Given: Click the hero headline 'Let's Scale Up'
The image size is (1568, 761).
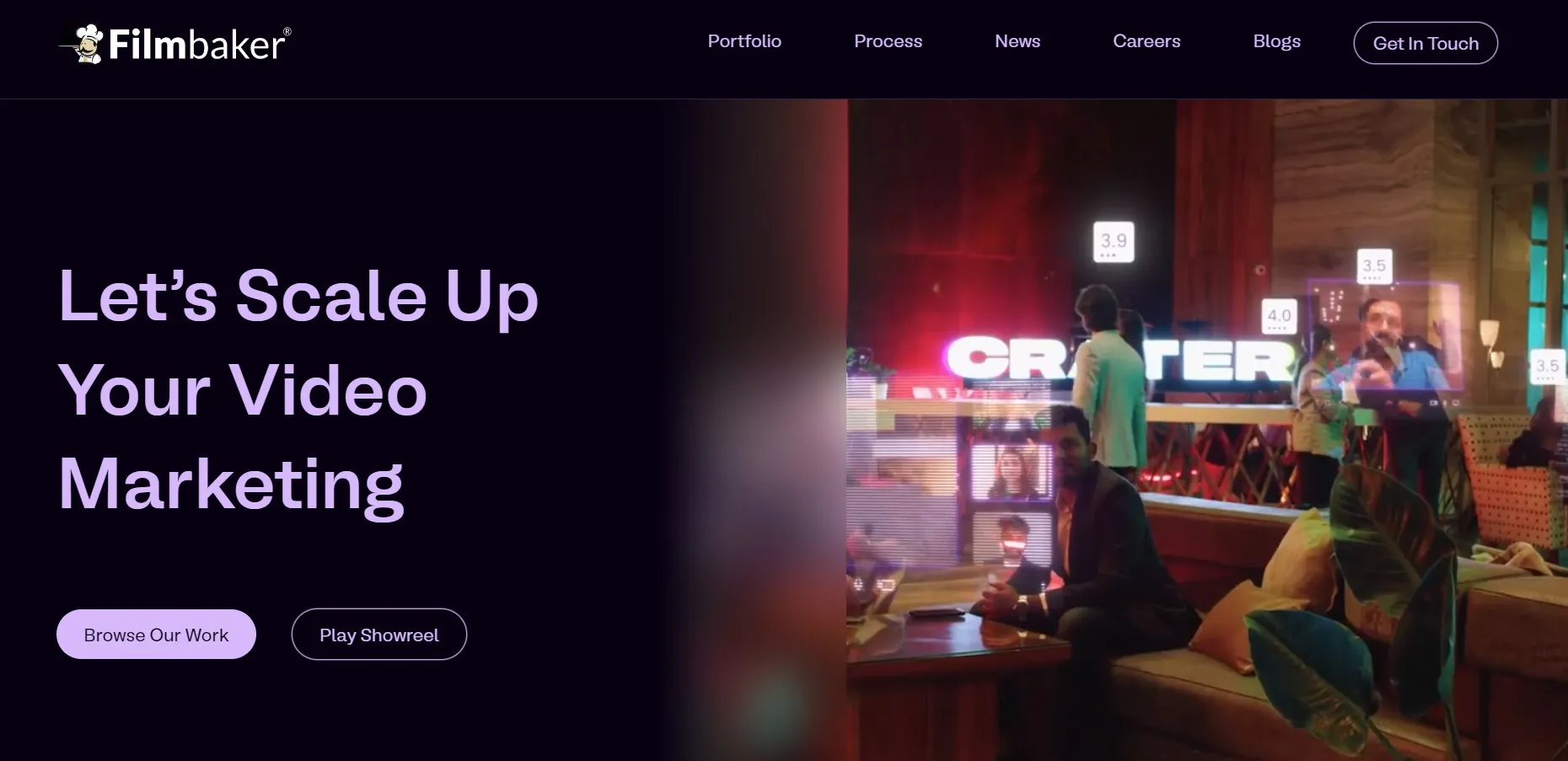Looking at the screenshot, I should 298,296.
